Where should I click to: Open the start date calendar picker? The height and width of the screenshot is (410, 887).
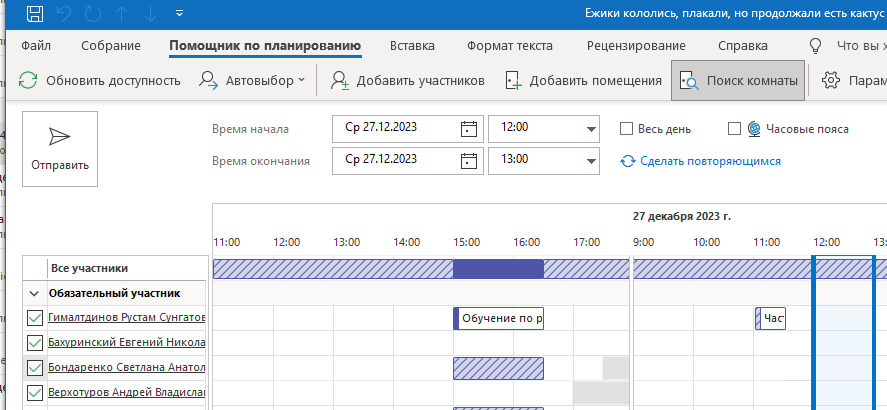(469, 128)
